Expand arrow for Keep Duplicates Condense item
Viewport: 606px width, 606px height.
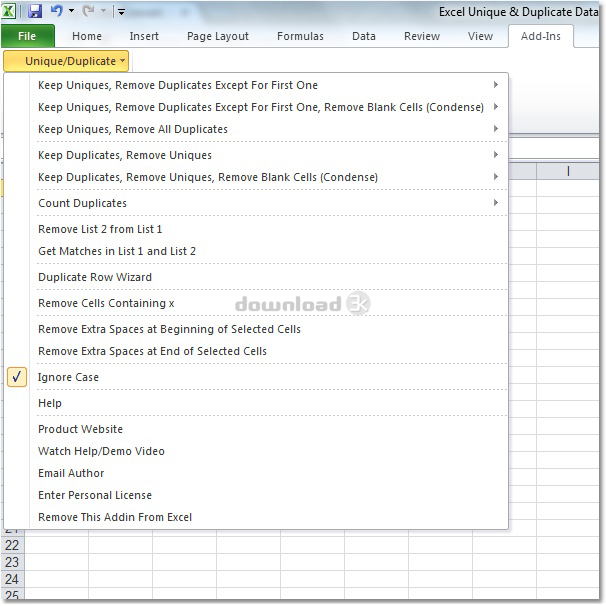pos(496,177)
